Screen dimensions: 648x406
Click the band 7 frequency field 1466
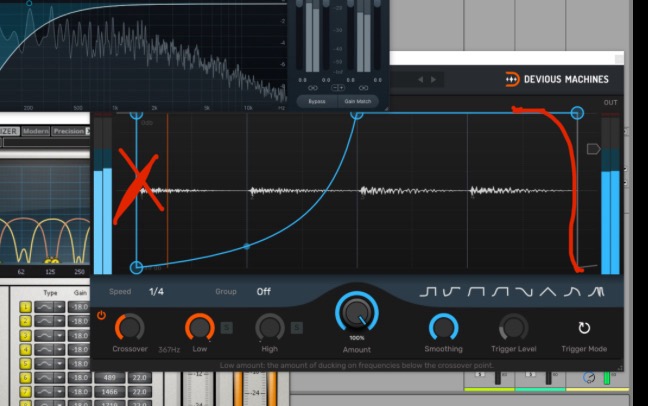point(109,392)
